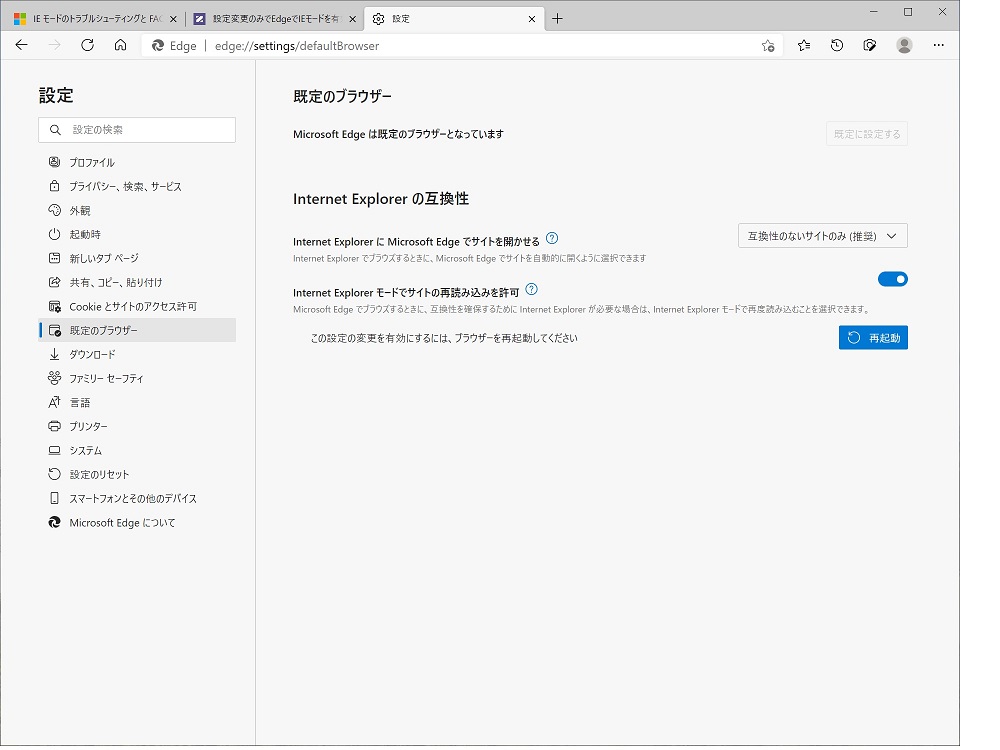The width and height of the screenshot is (1000, 750).
Task: Open the user profile avatar icon
Action: [904, 45]
